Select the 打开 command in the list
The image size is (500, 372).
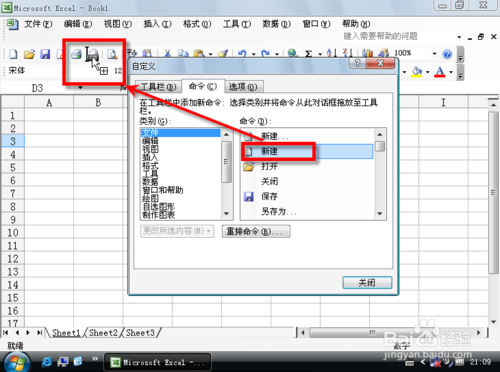coord(307,166)
